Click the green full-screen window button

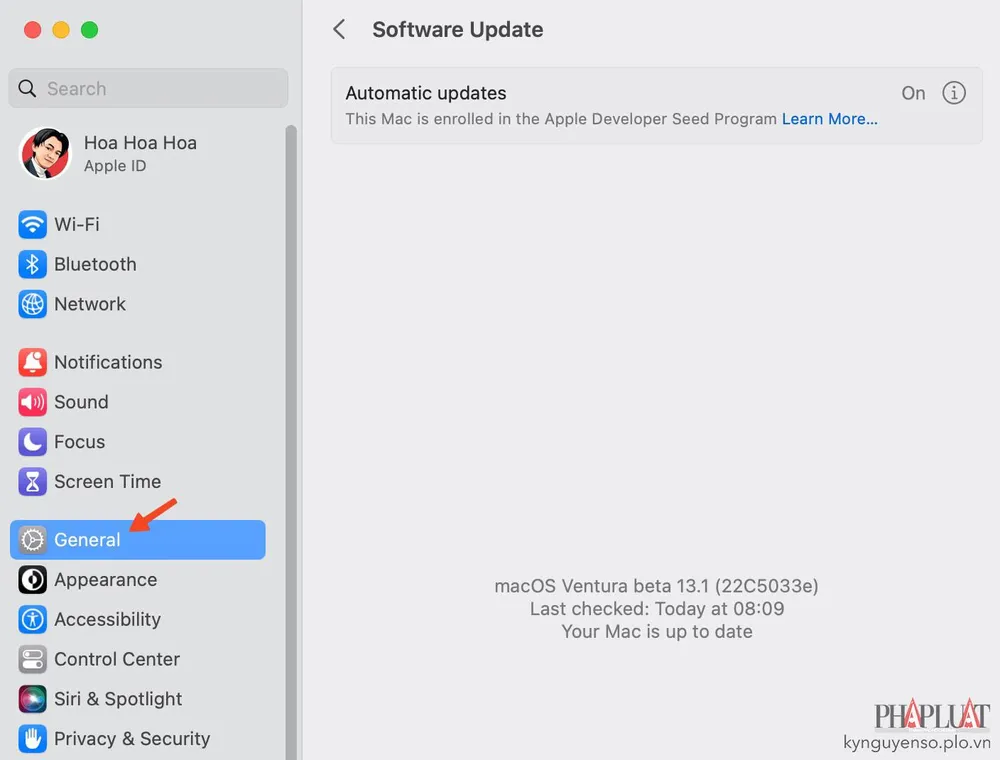point(90,30)
